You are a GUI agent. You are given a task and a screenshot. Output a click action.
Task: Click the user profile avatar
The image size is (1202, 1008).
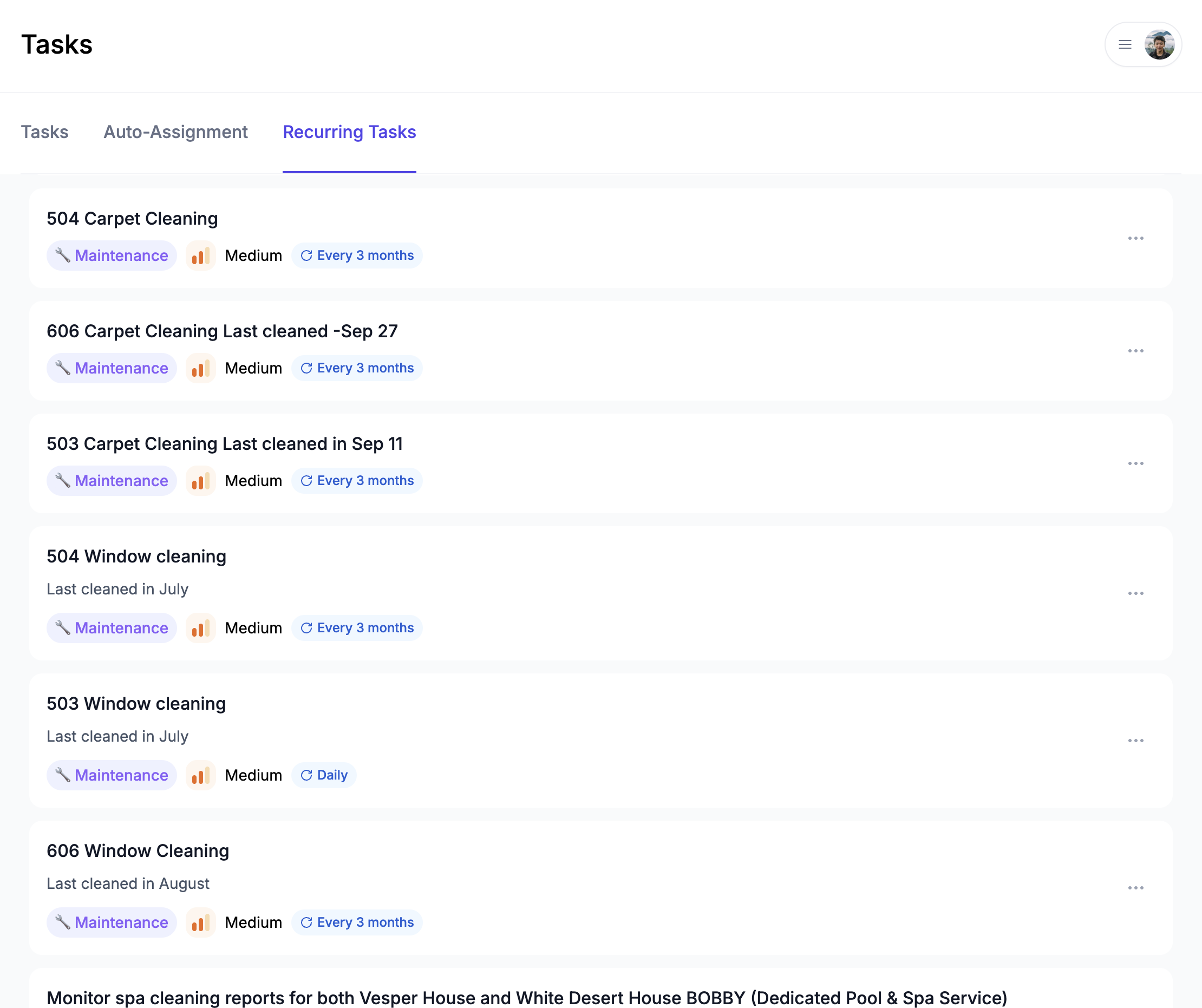1159,44
